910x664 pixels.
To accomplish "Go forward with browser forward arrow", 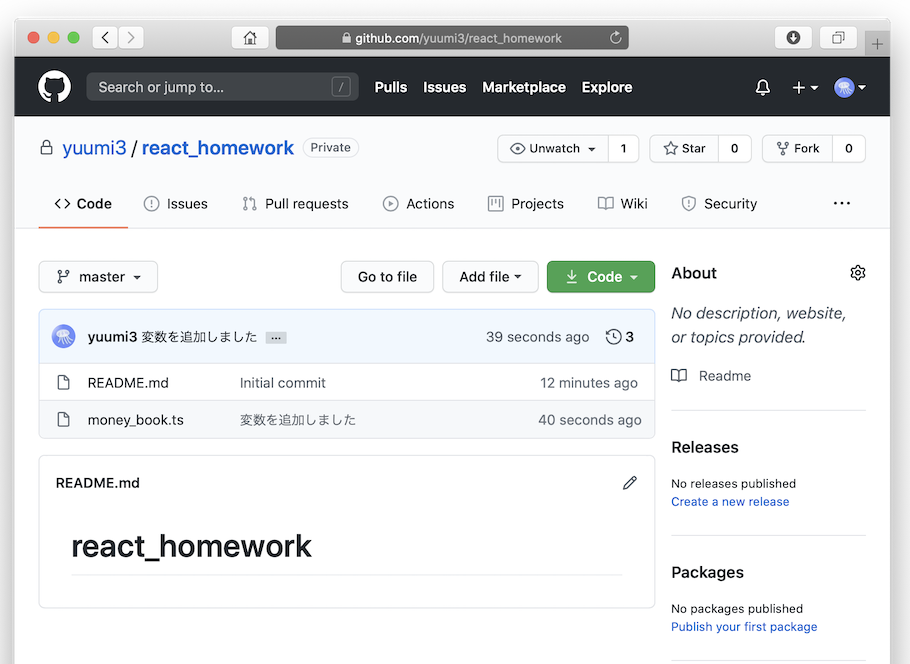I will [131, 38].
